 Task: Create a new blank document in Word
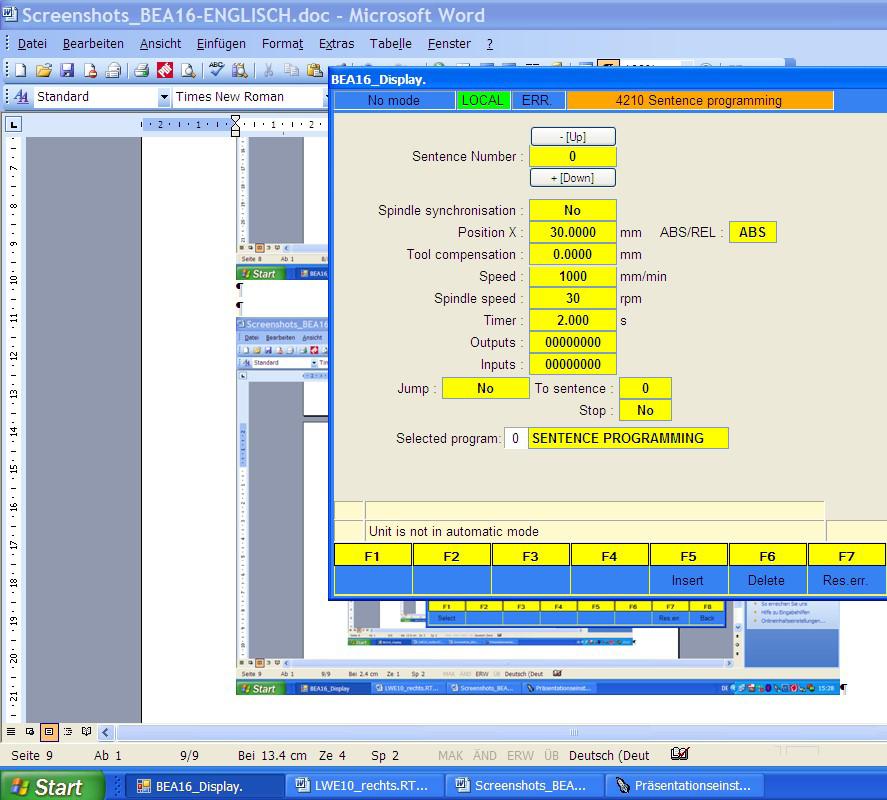coord(21,70)
